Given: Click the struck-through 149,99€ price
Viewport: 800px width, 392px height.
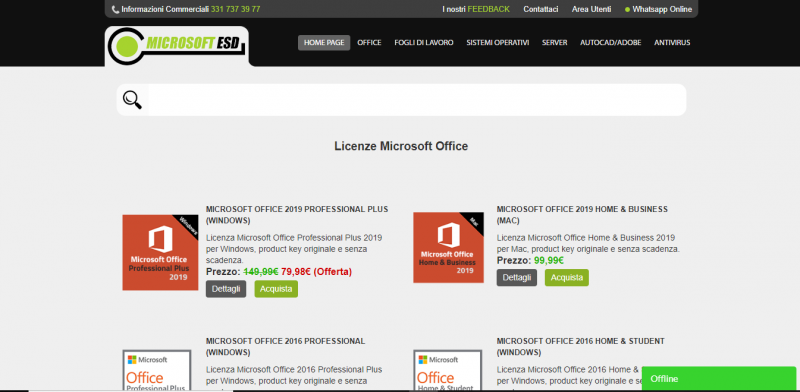Looking at the screenshot, I should (x=261, y=272).
